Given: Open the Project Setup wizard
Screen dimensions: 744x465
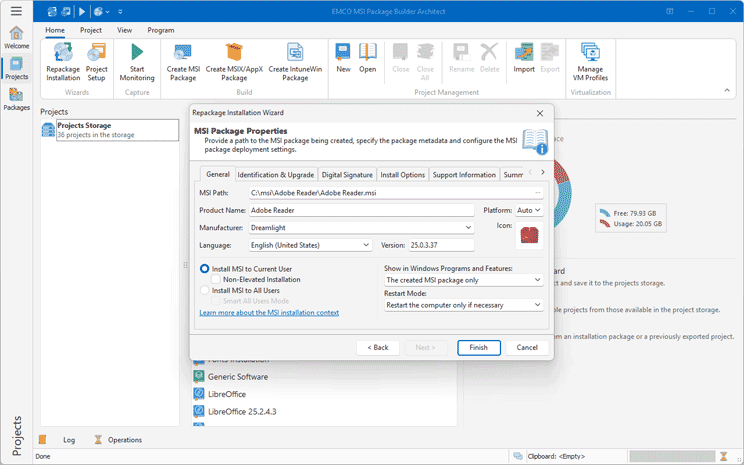Looking at the screenshot, I should pos(97,54).
